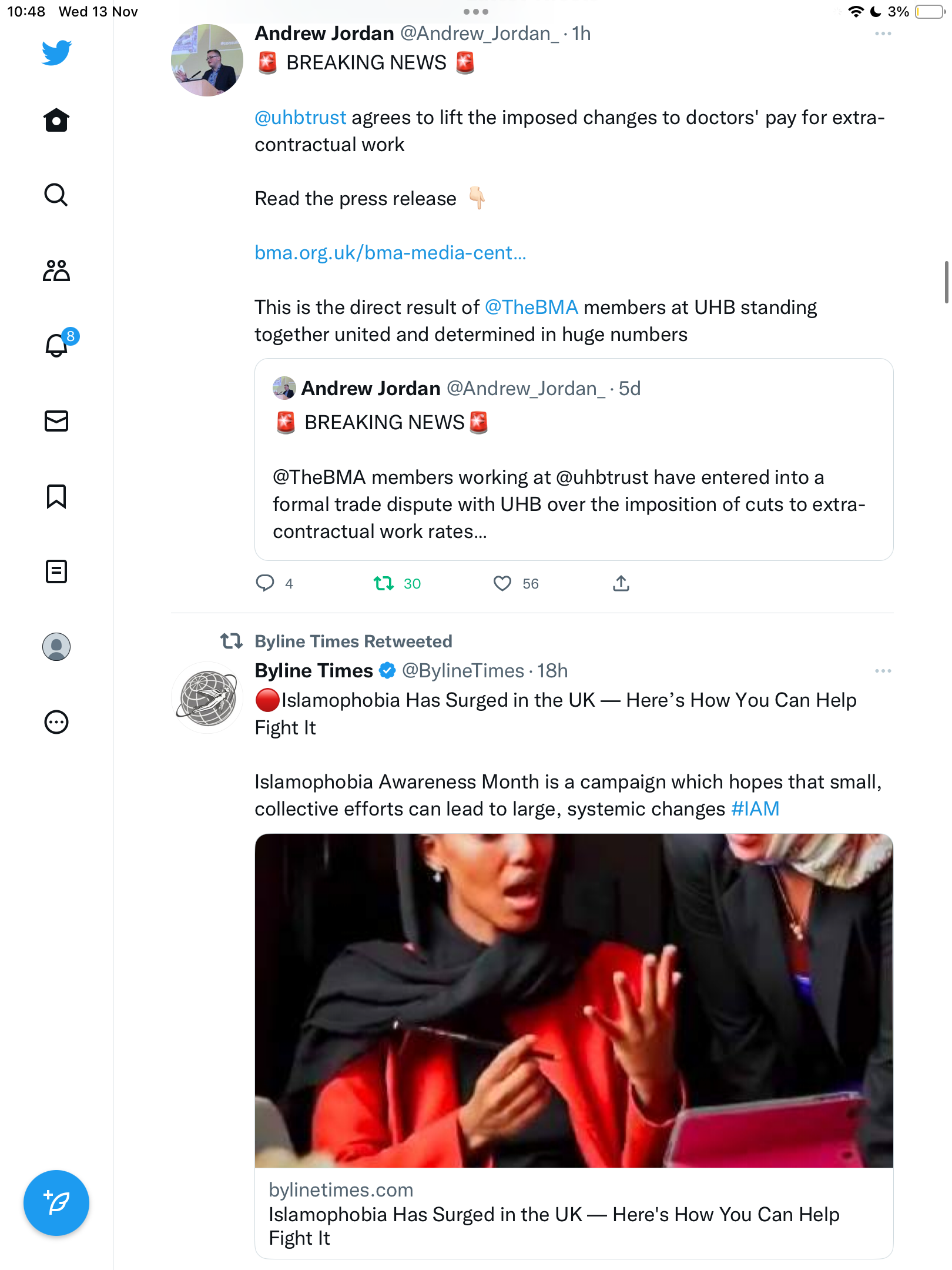Viewport: 952px width, 1270px height.
Task: Open the Islamophobia article image preview
Action: tap(574, 1001)
